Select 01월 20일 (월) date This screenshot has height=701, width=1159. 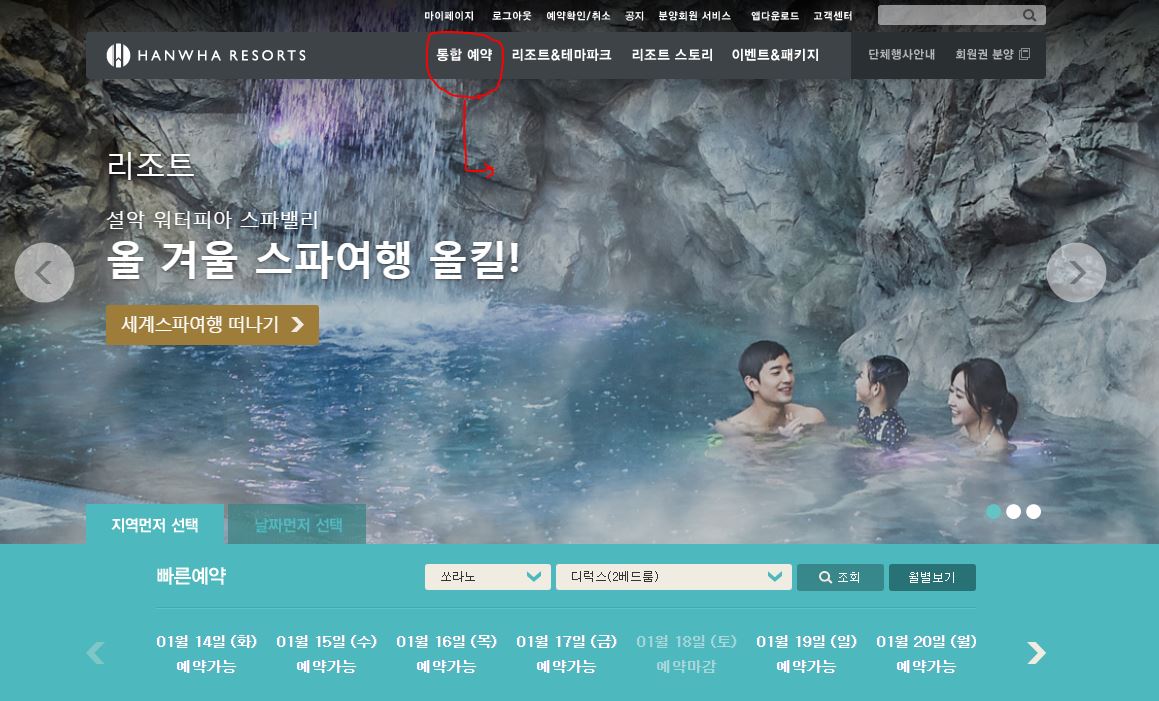pos(926,654)
